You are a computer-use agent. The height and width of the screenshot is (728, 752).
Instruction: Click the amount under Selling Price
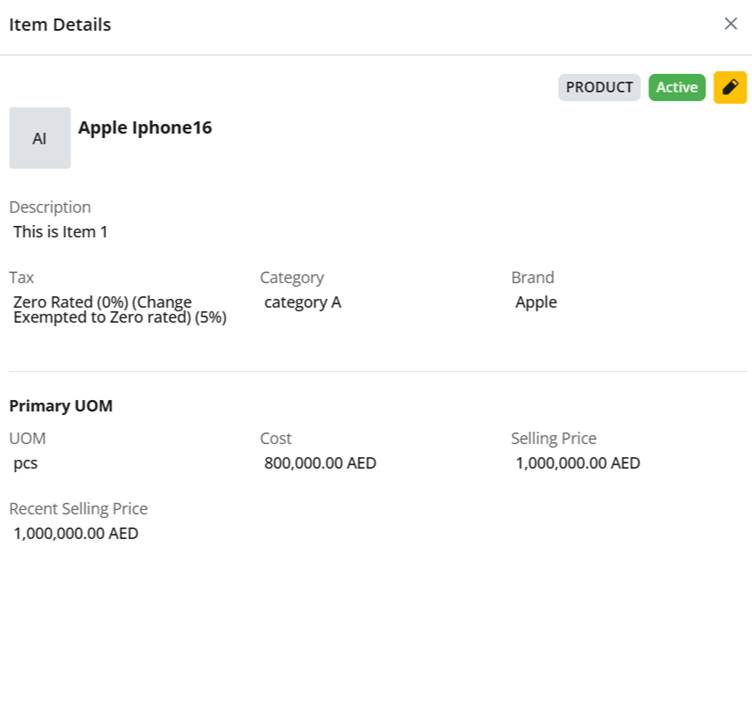(x=577, y=463)
